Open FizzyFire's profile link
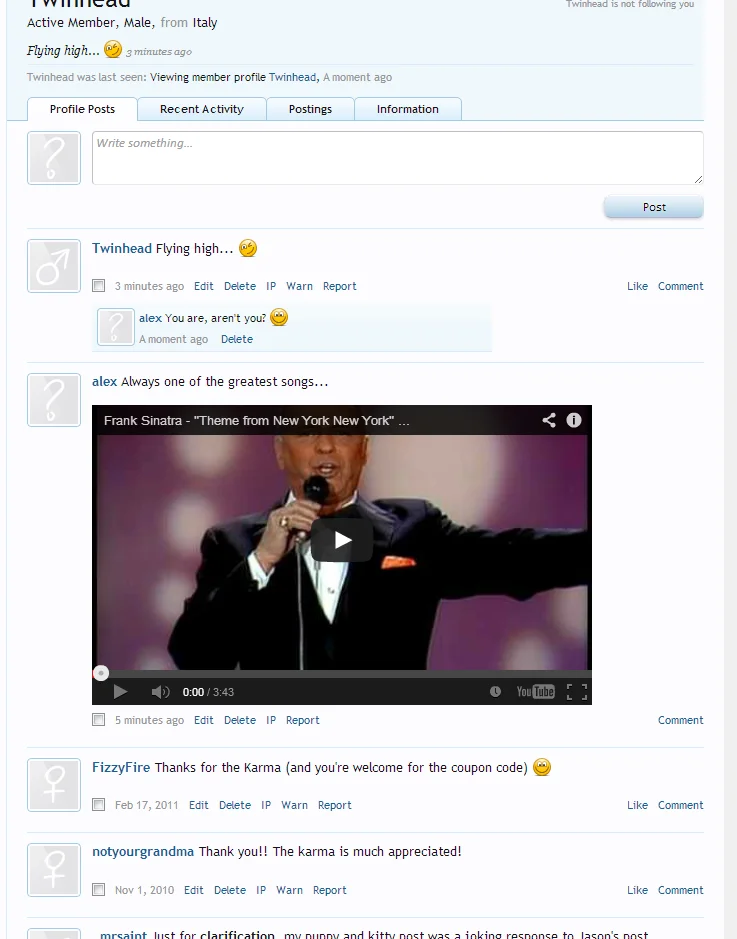This screenshot has height=939, width=737. point(121,767)
